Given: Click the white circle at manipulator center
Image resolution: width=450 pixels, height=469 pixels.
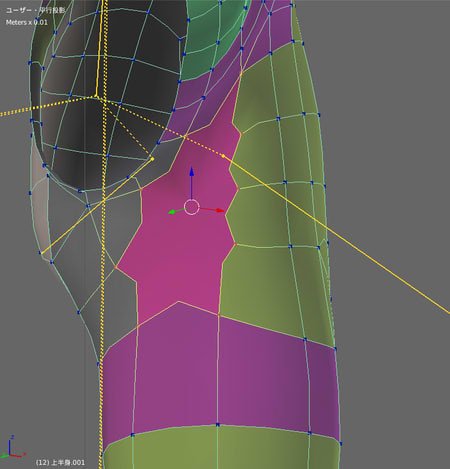Looking at the screenshot, I should pos(192,207).
